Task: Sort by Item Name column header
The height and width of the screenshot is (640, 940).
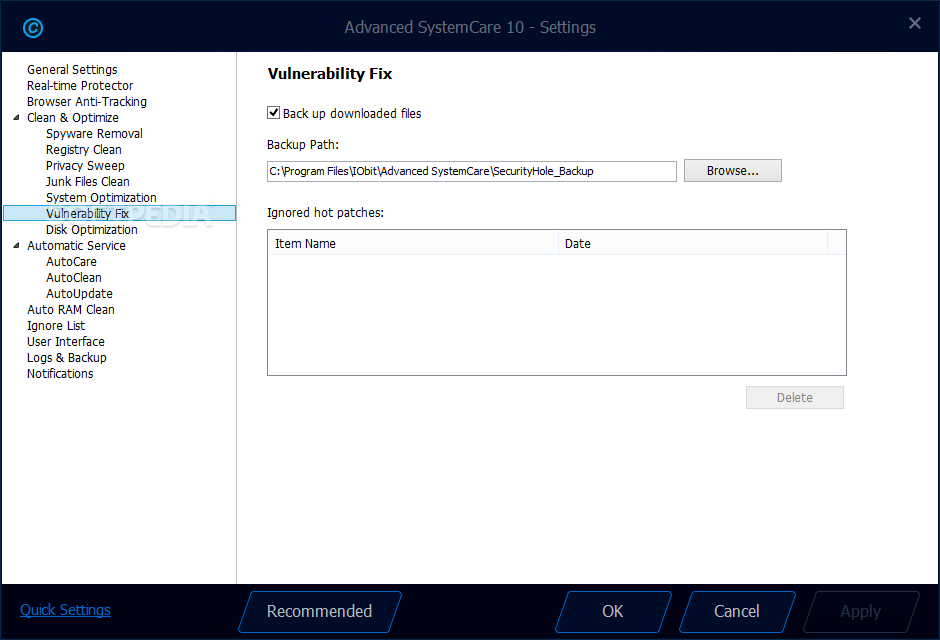Action: point(413,243)
